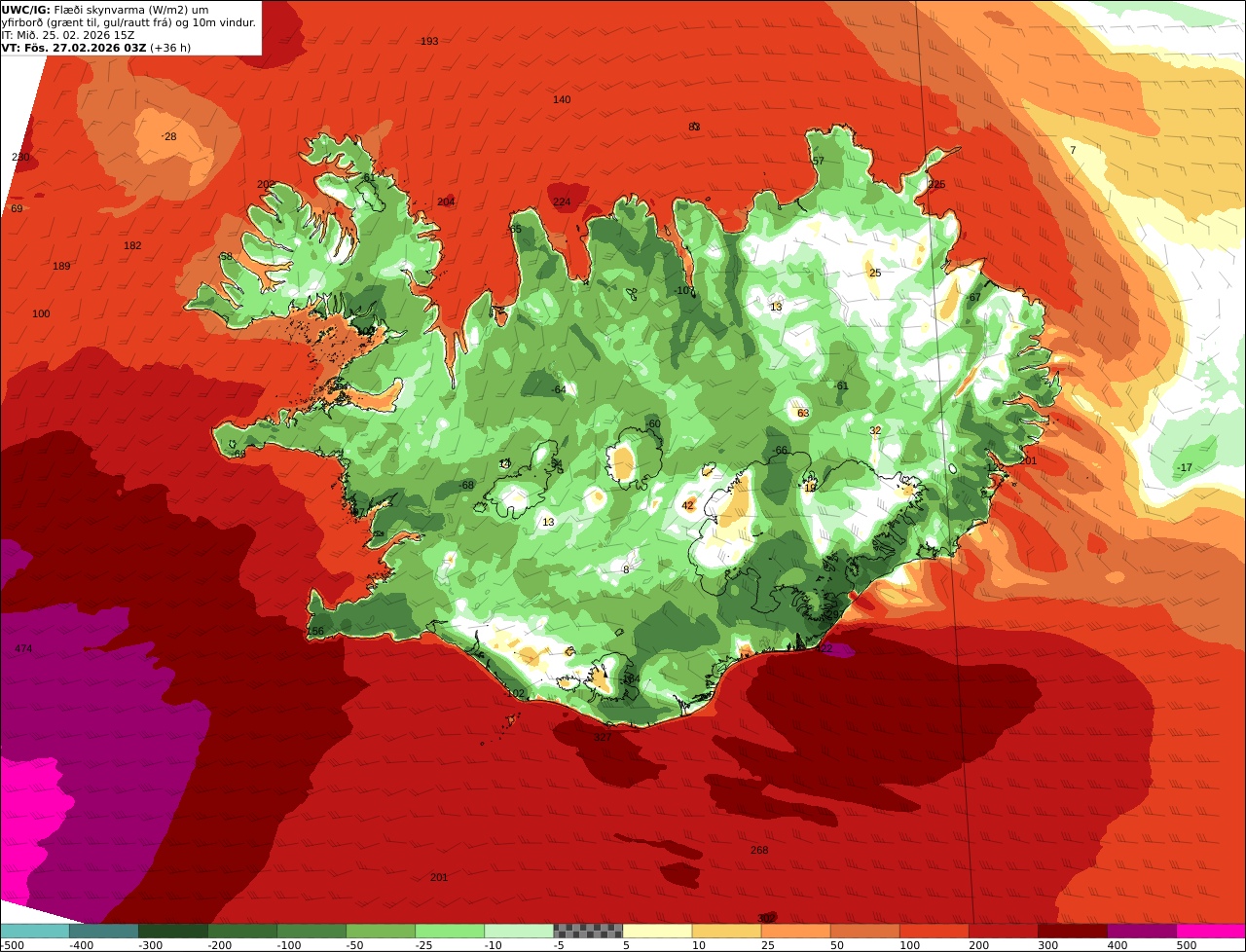
Task: Click the map value '63'
Action: 803,413
